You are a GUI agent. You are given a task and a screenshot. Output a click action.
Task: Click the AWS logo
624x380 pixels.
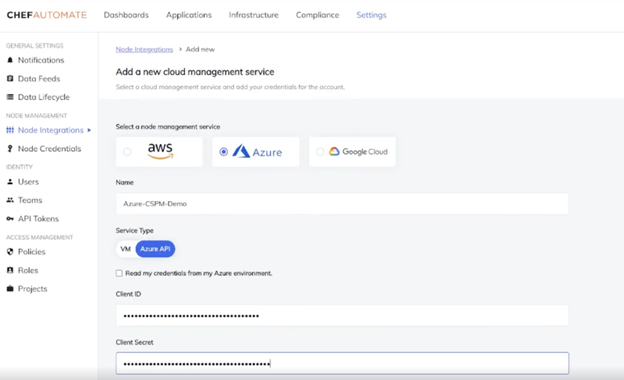[160, 151]
